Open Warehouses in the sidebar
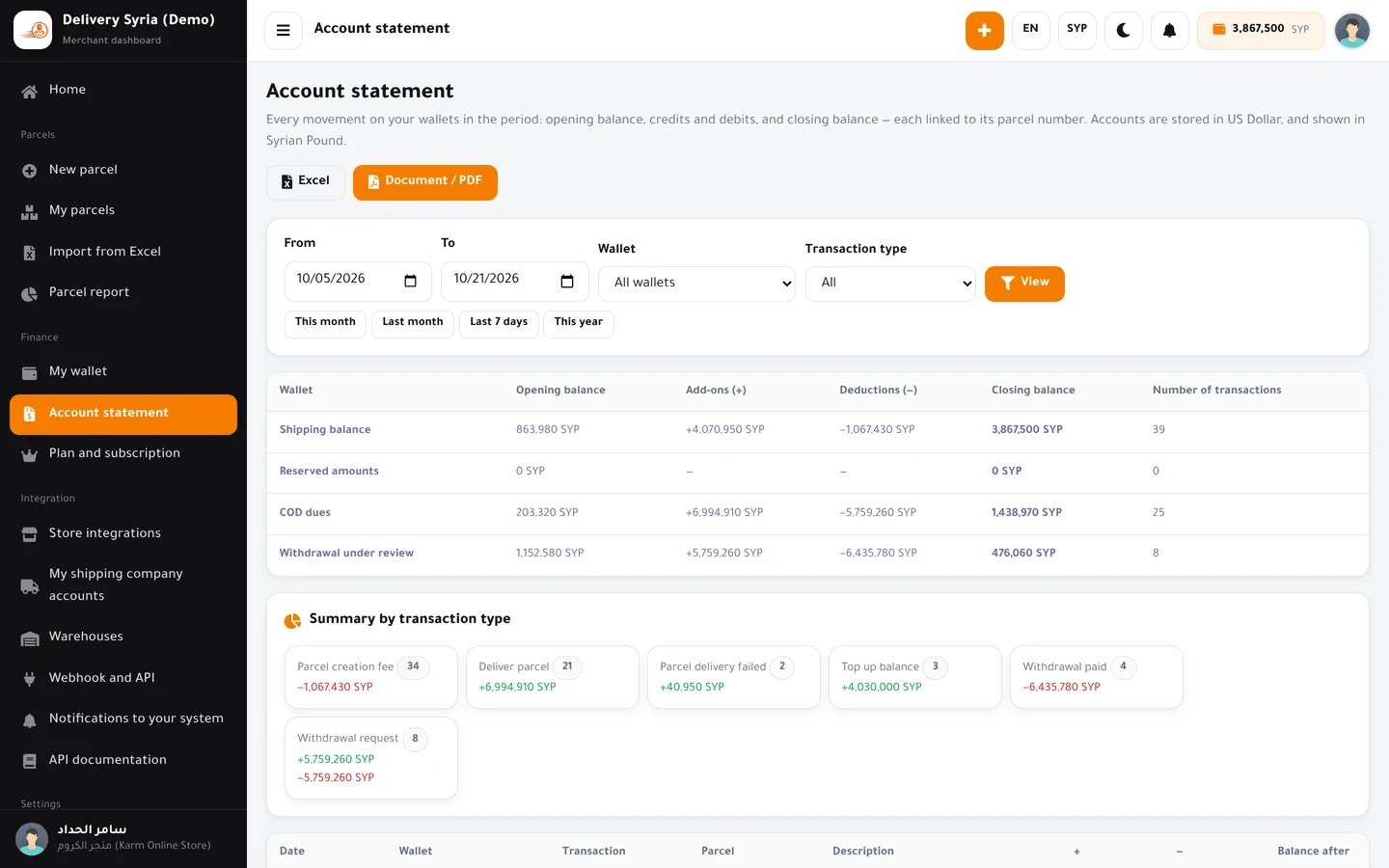Image resolution: width=1389 pixels, height=868 pixels. click(123, 637)
